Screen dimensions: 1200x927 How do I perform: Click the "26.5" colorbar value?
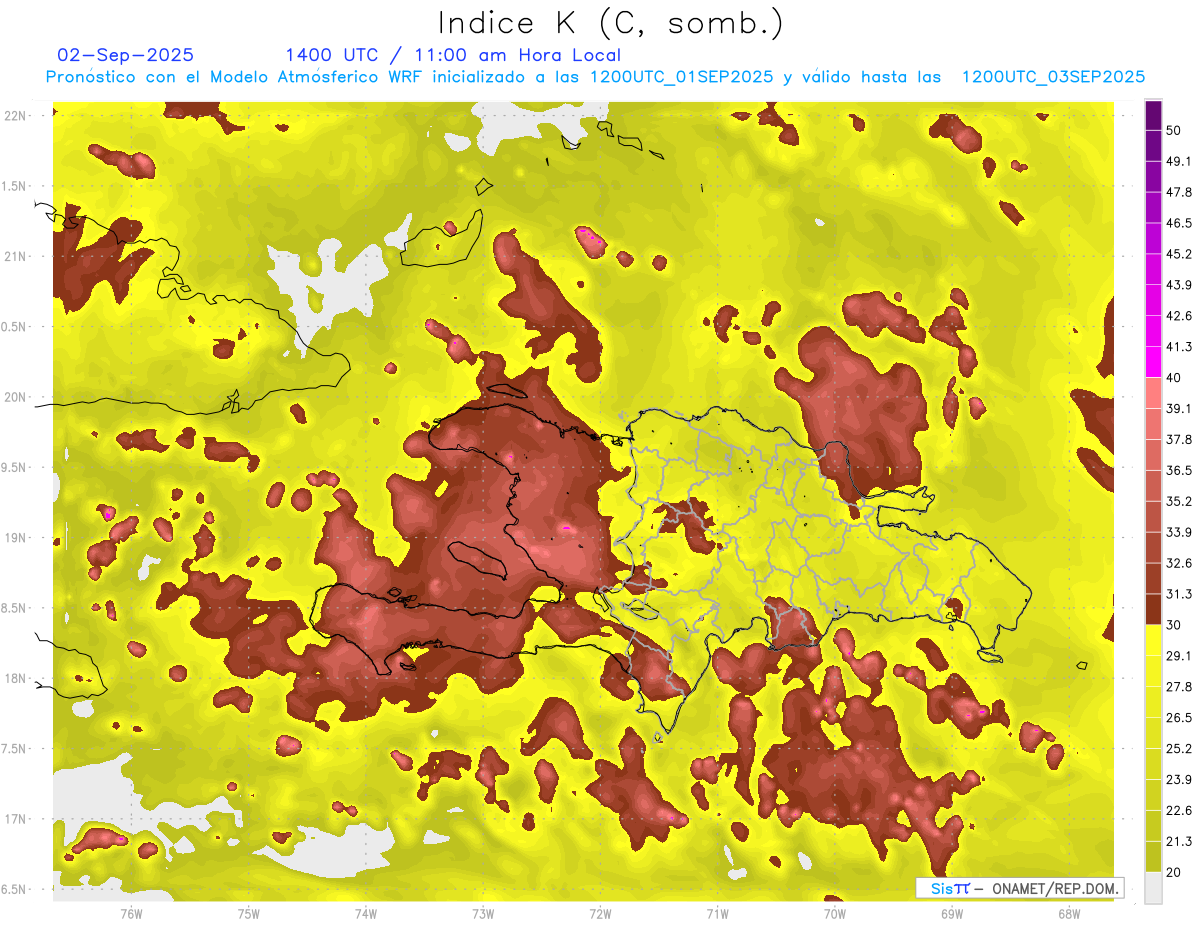pos(1178,718)
